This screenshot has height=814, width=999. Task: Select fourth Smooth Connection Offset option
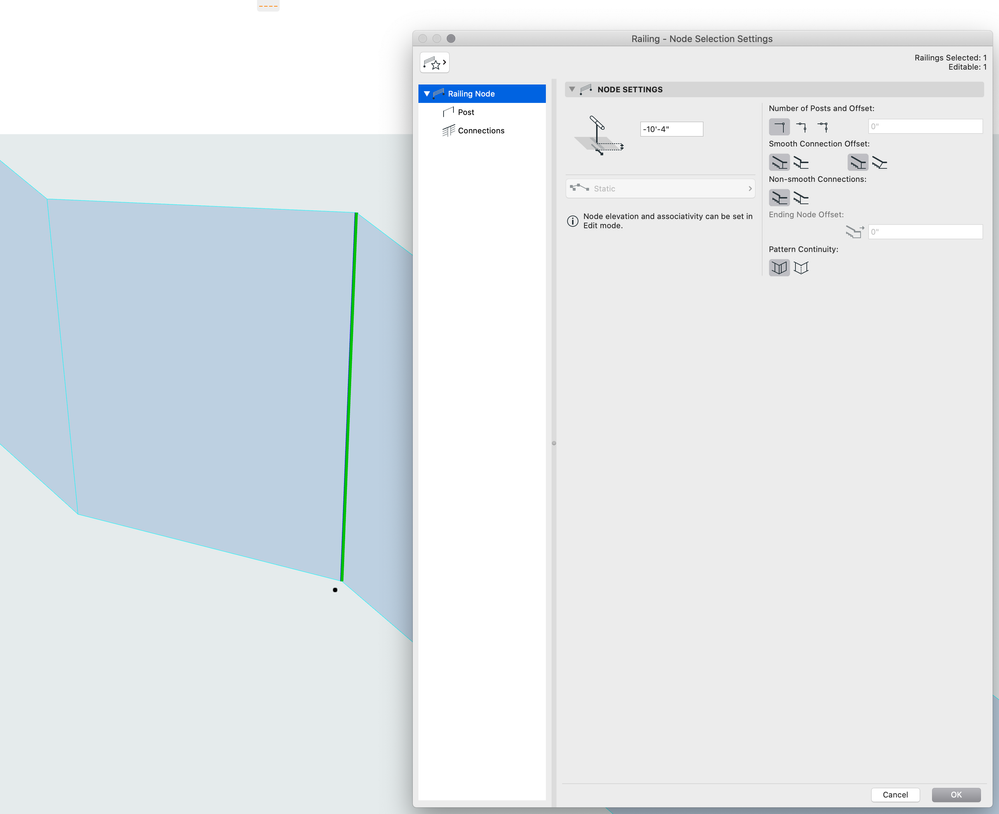coord(879,162)
